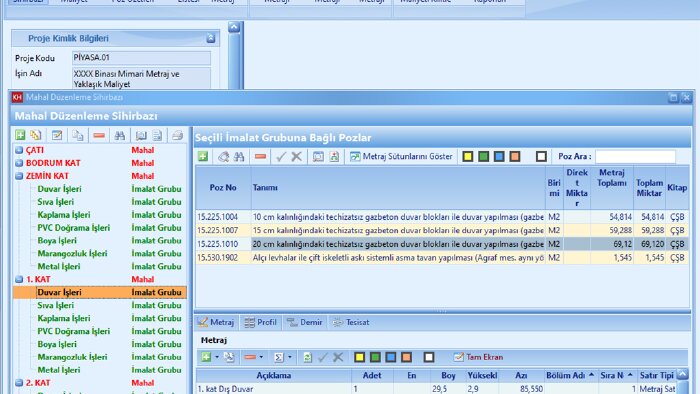Screen dimensions: 700x394
Task: Select Sıva İşleri under ZEMİN KAT
Action: (x=55, y=202)
